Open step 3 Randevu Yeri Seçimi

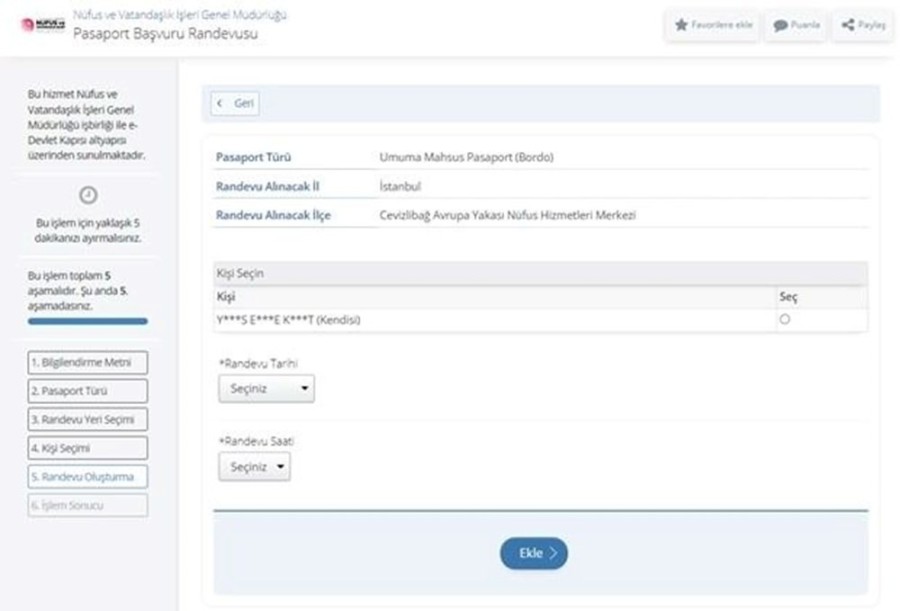88,420
